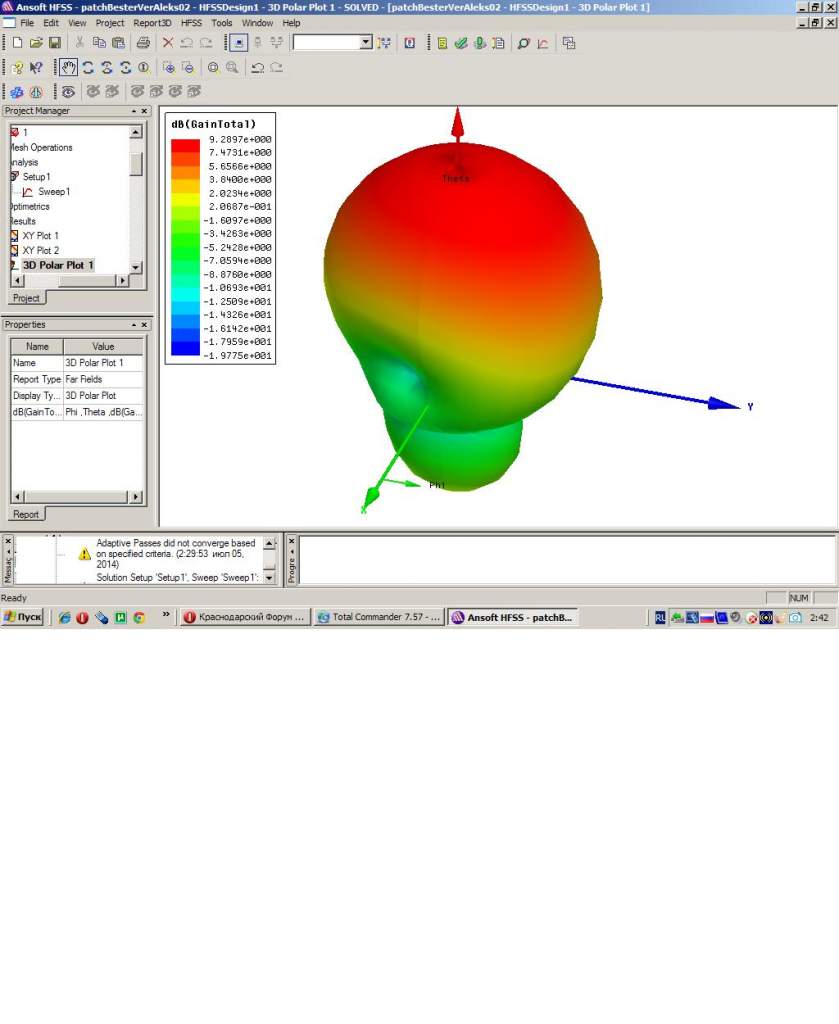Select the first Rotate view tool
This screenshot has width=839, height=1024.
click(x=88, y=67)
